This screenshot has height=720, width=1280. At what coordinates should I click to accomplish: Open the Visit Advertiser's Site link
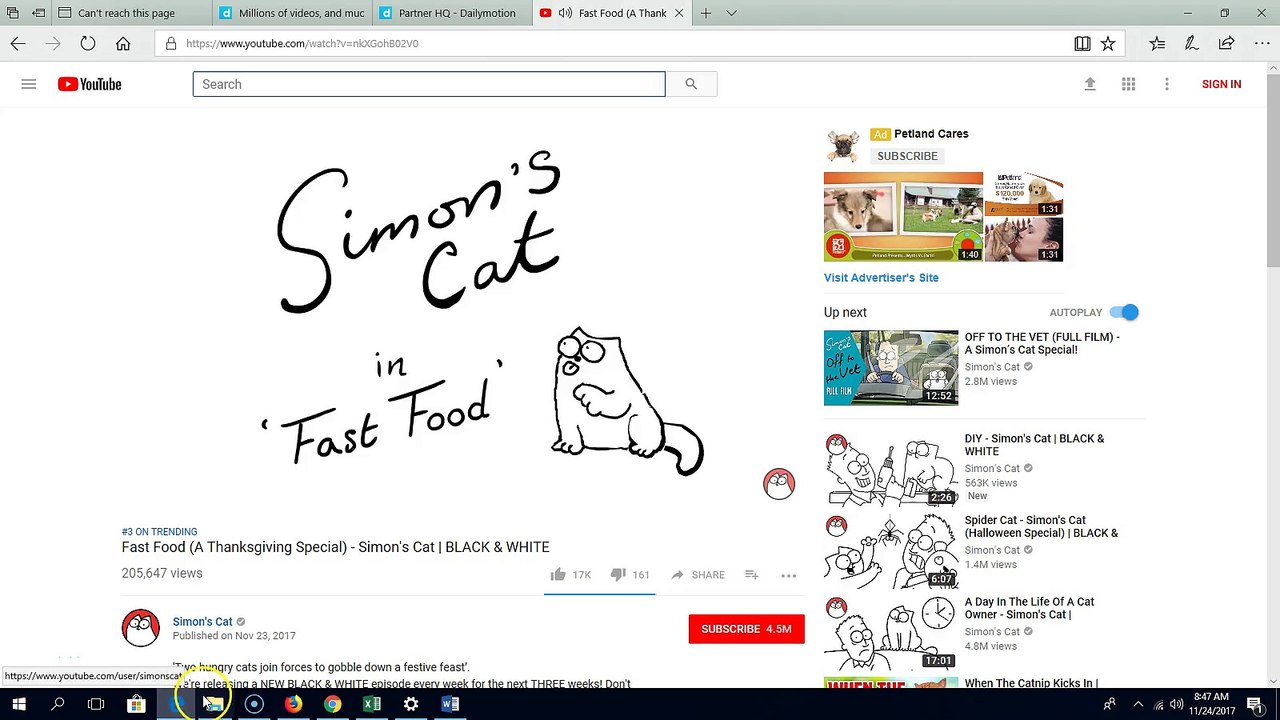881,278
